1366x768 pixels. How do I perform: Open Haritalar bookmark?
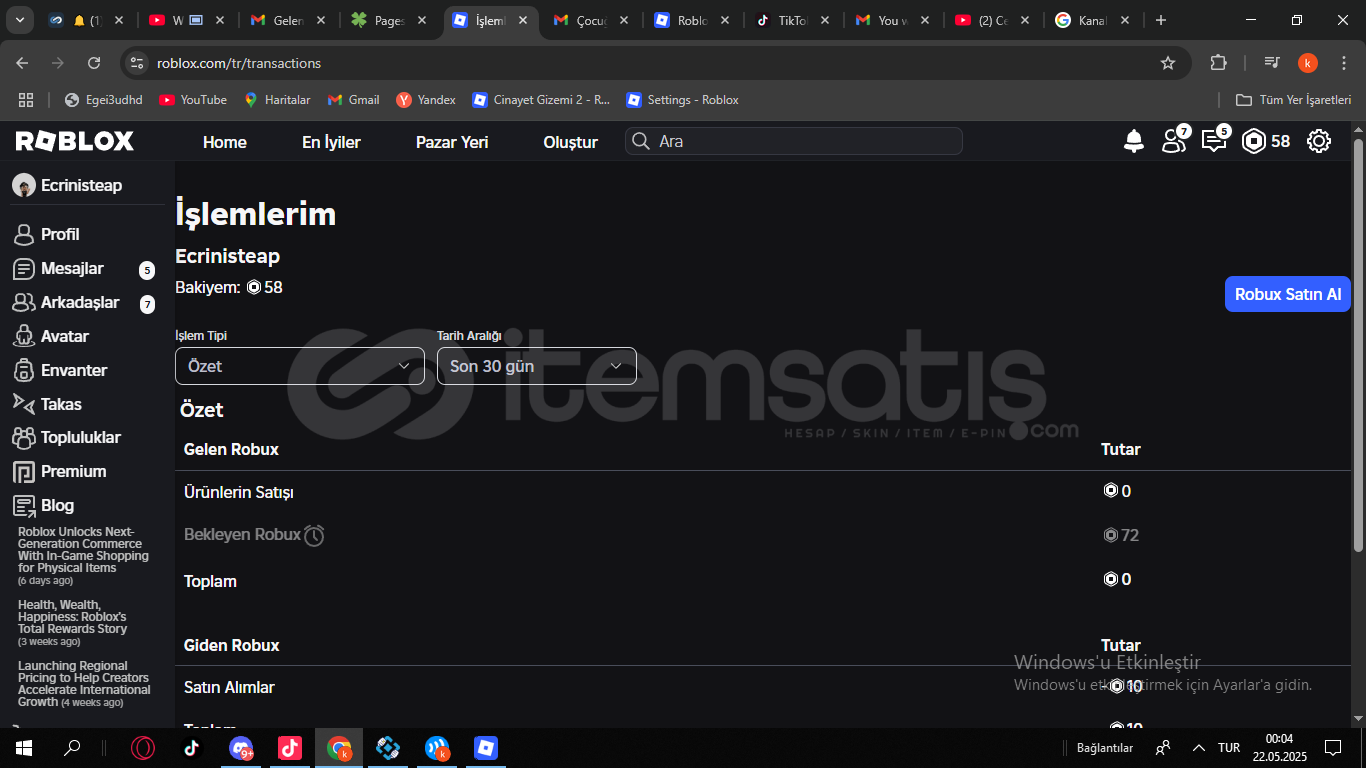click(x=277, y=100)
